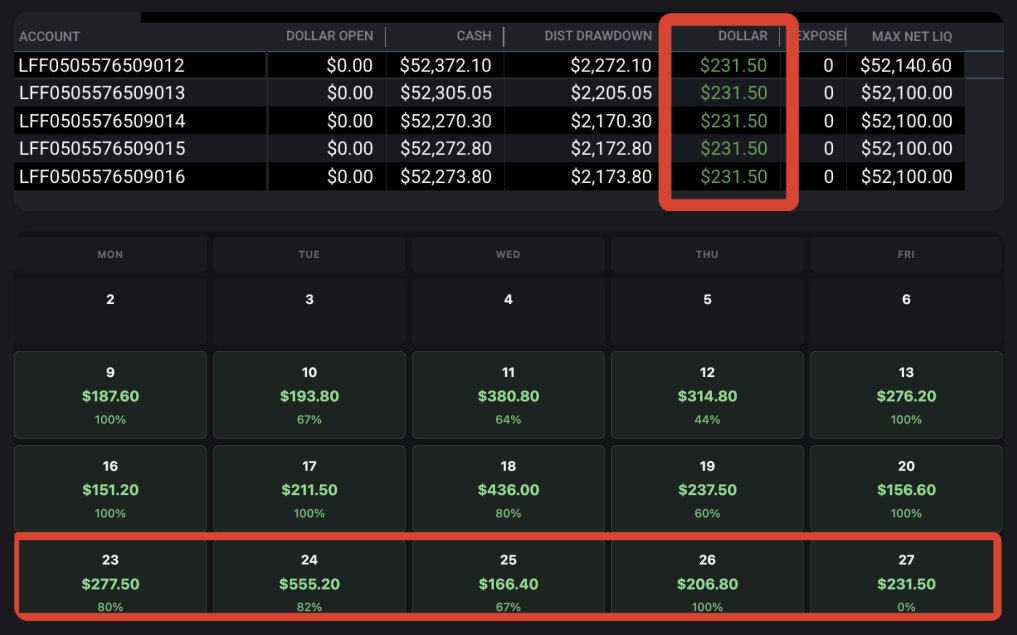Image resolution: width=1017 pixels, height=635 pixels.
Task: Open day 18 card showing $436.00
Action: 508,488
